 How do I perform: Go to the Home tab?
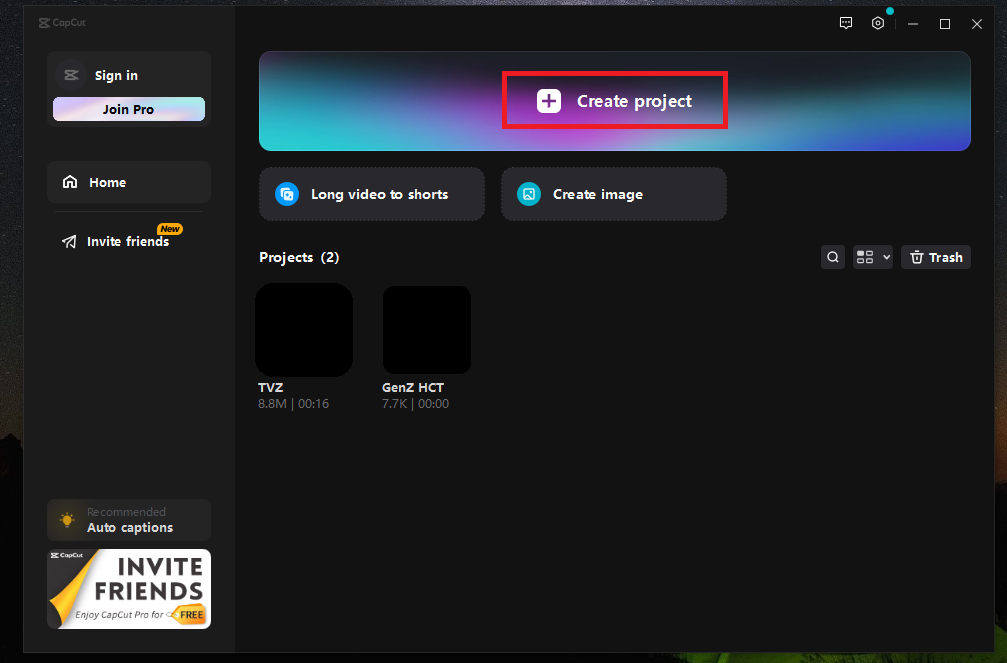pyautogui.click(x=129, y=182)
